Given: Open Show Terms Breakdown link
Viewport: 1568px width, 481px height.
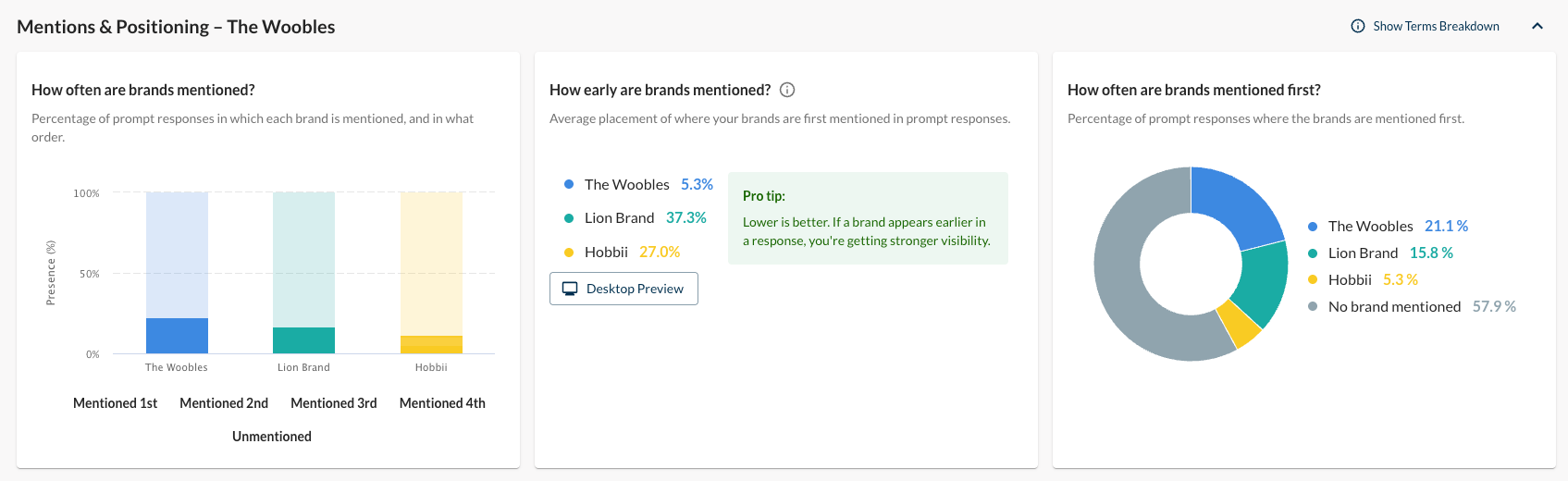Looking at the screenshot, I should pyautogui.click(x=1436, y=26).
